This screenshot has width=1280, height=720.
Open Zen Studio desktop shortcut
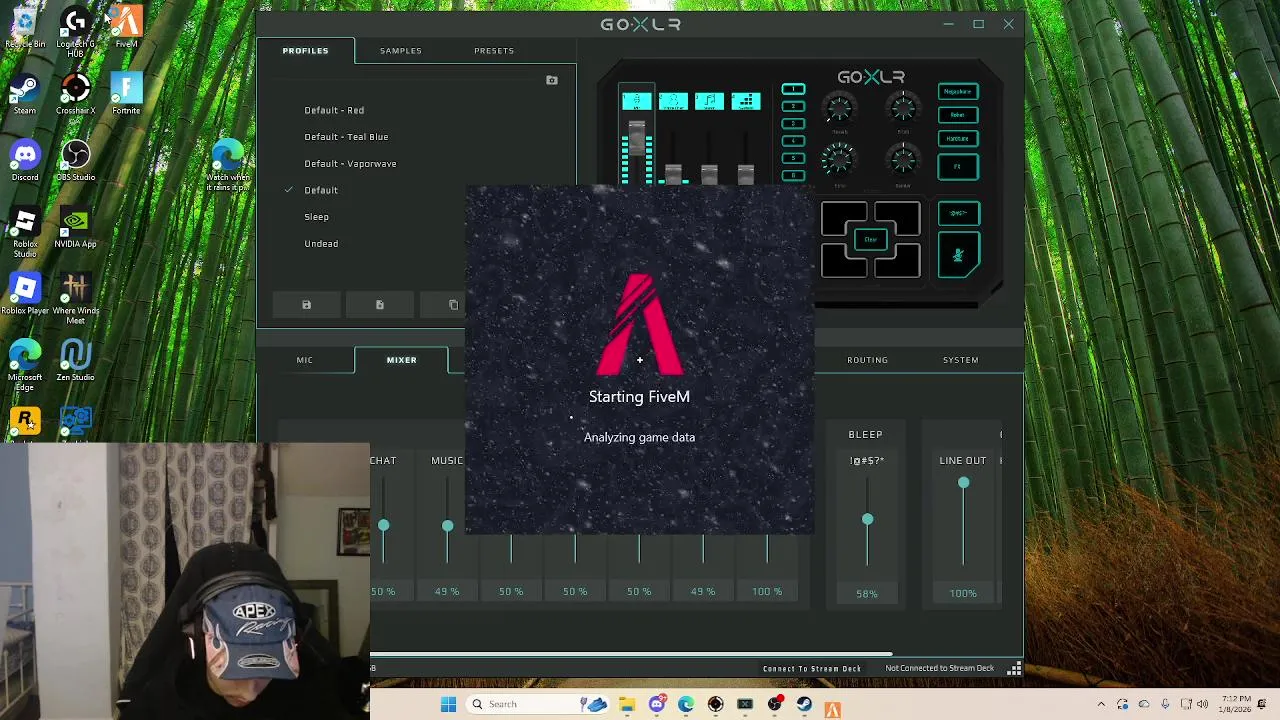(x=75, y=361)
